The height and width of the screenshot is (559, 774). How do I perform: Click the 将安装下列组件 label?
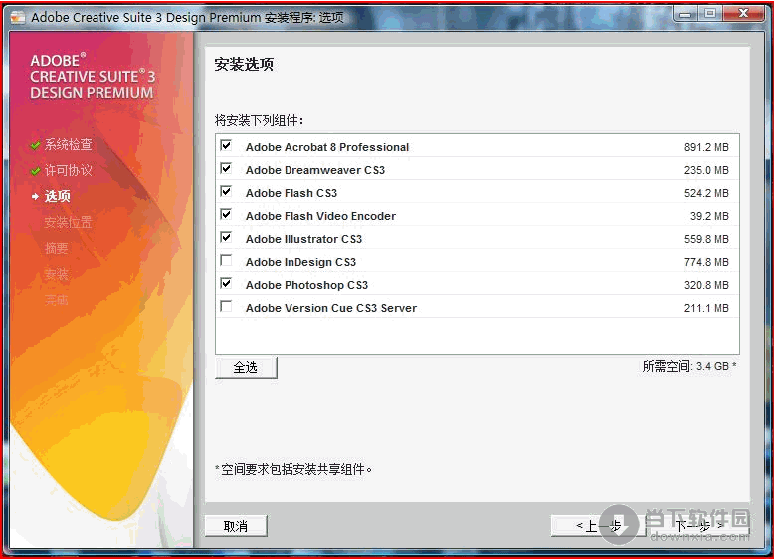259,120
